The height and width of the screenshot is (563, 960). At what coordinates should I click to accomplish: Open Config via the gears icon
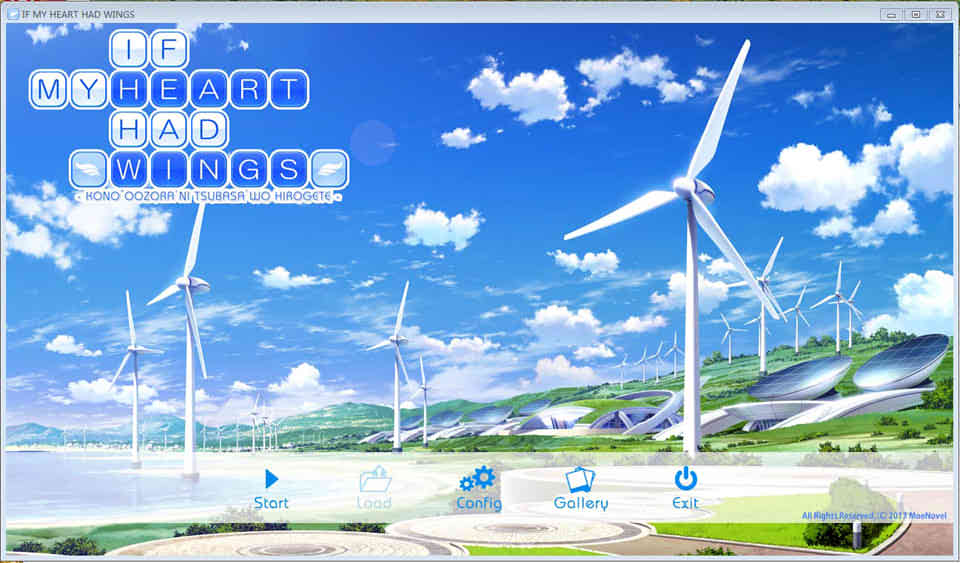click(x=478, y=478)
